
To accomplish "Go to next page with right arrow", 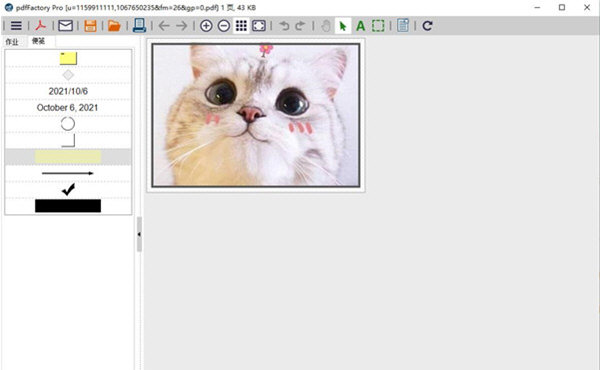I will point(182,26).
